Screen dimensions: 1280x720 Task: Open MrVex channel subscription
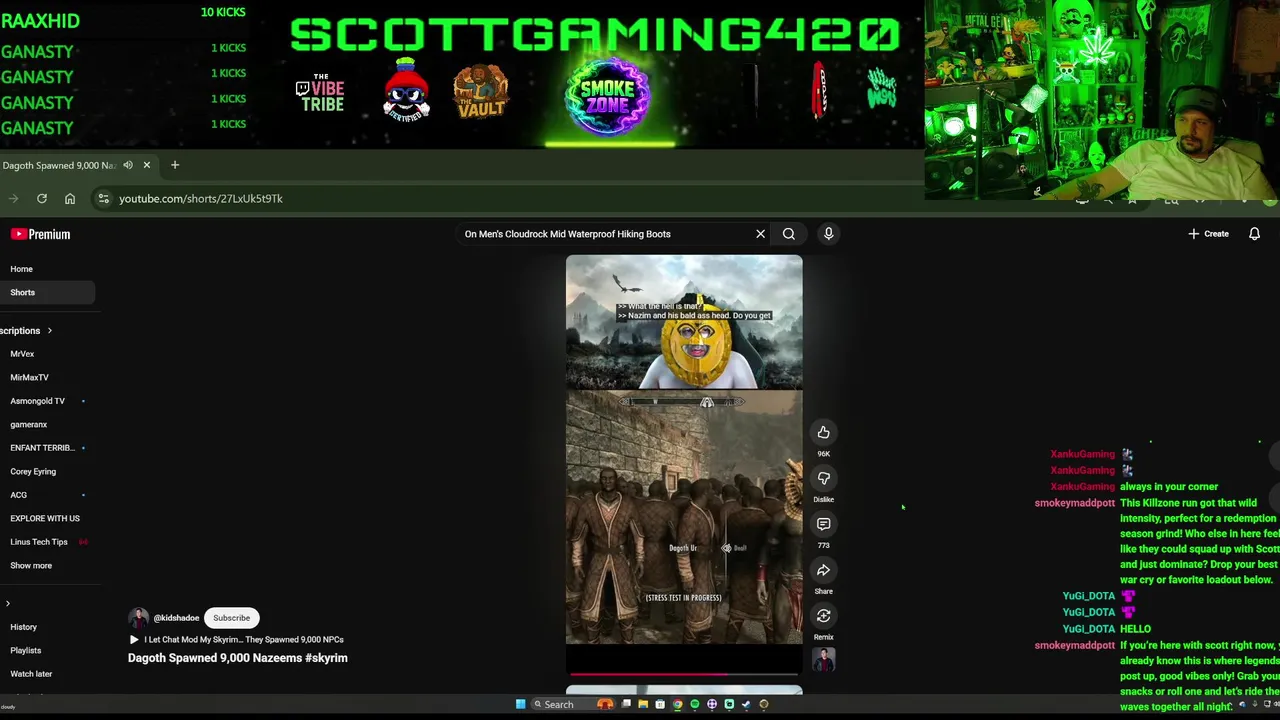tap(22, 354)
